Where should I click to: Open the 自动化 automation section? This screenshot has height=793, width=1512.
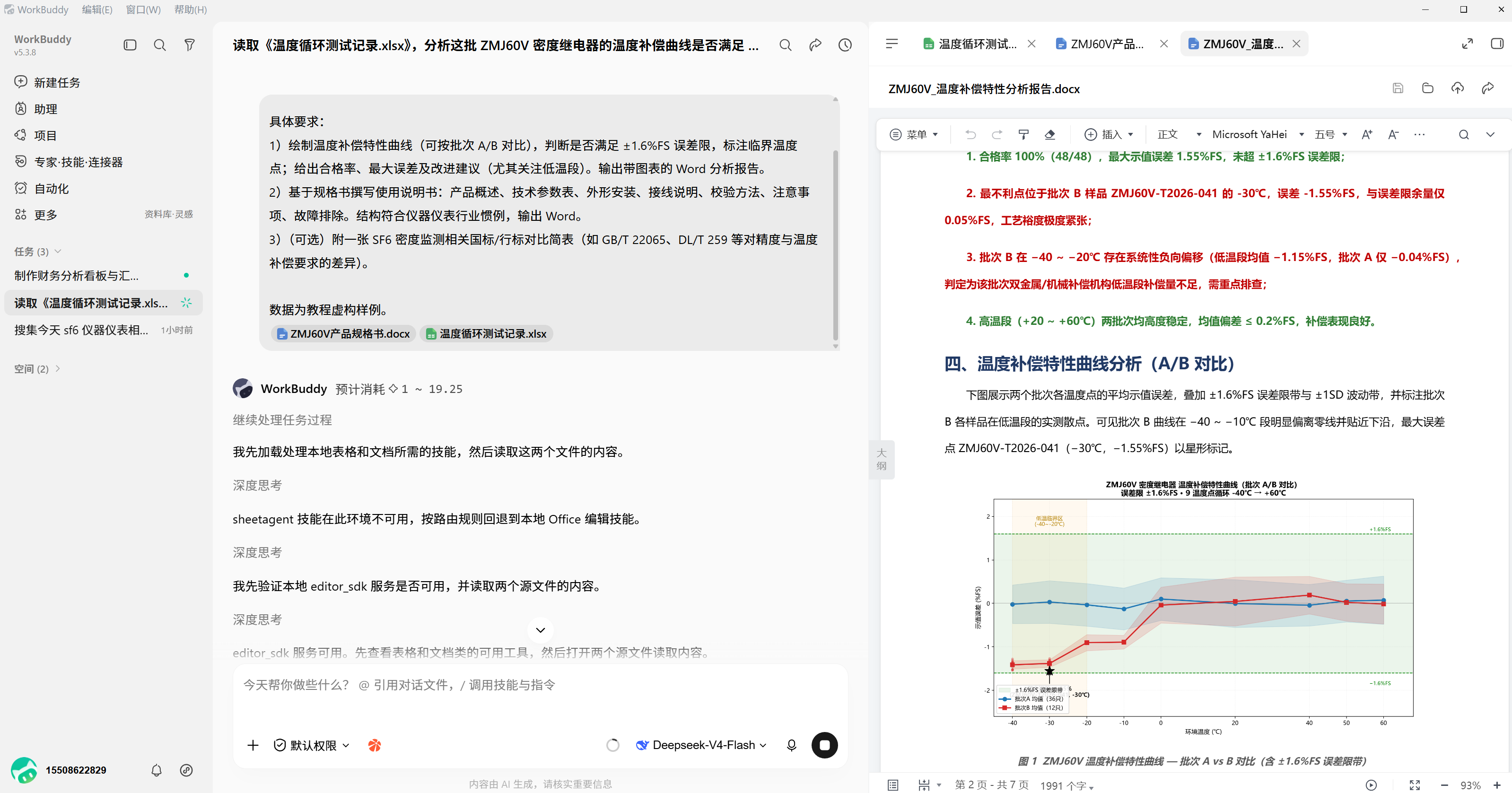coord(42,188)
